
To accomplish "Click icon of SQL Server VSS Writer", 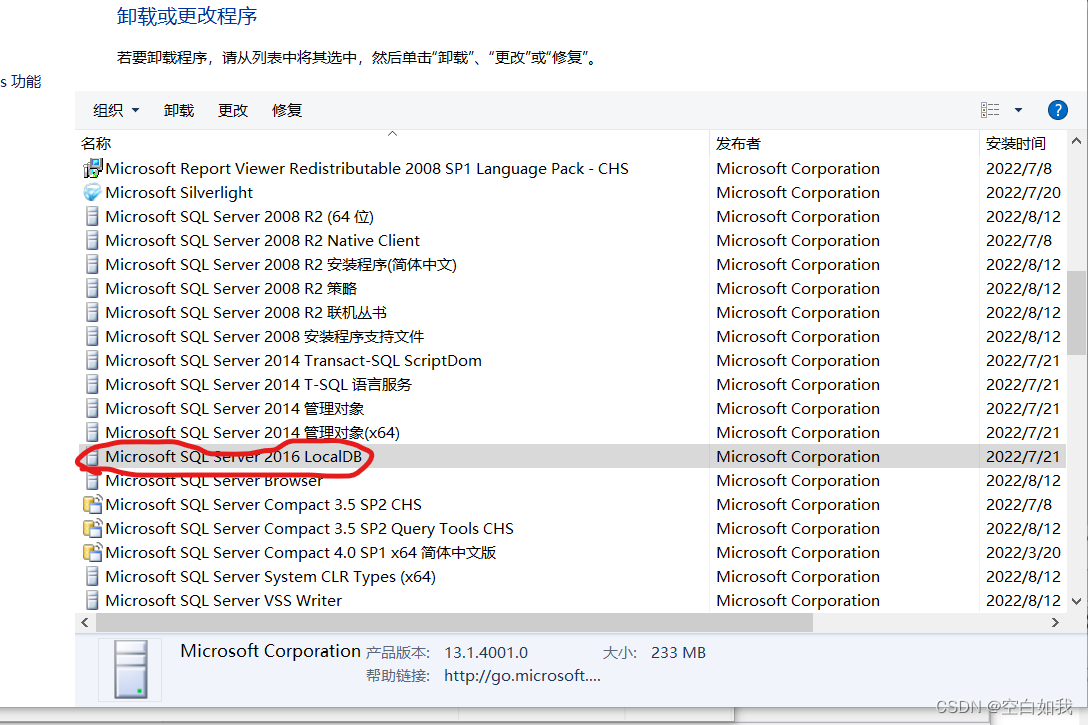I will point(92,601).
